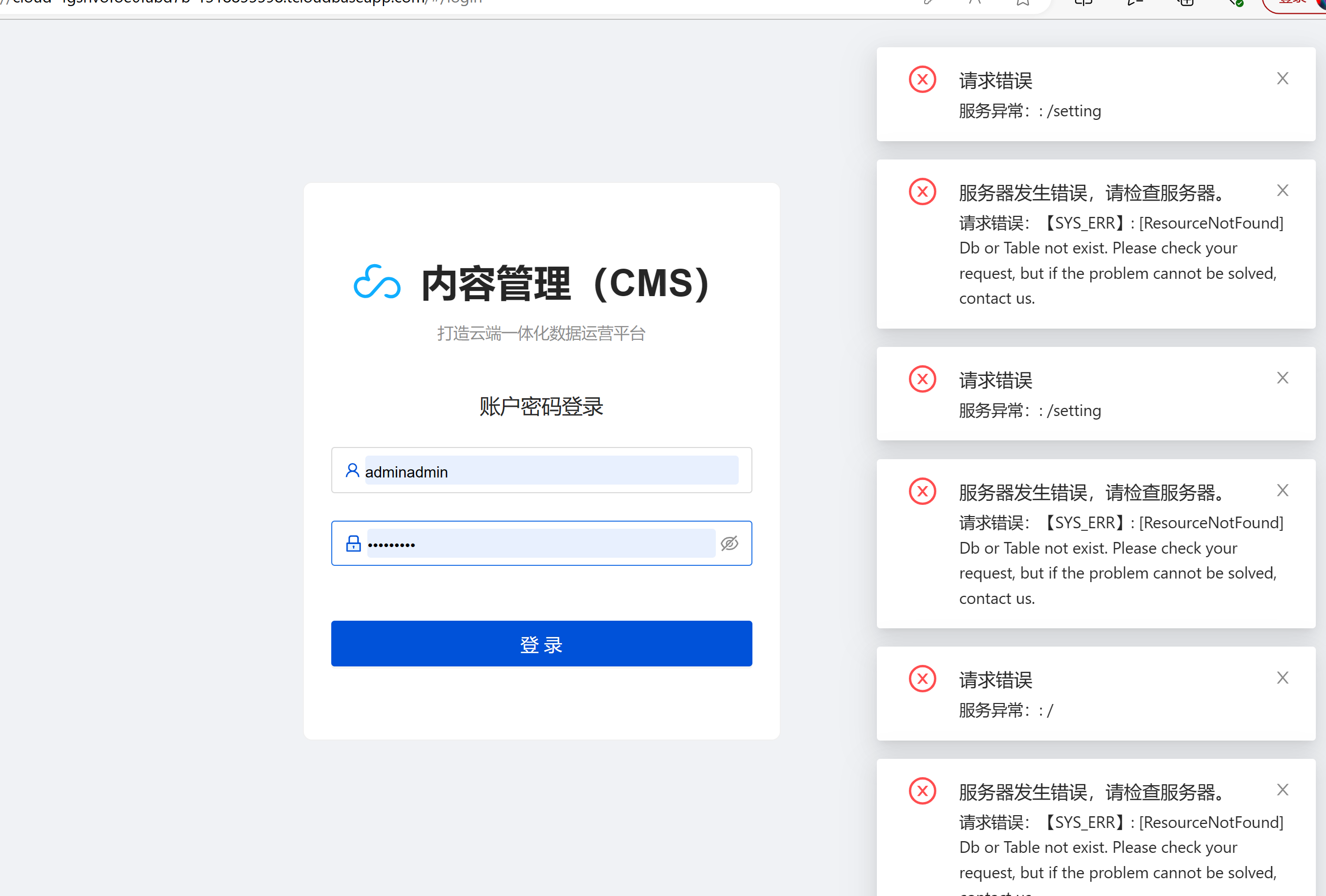Close the second 请求错误 /setting notification

1282,378
